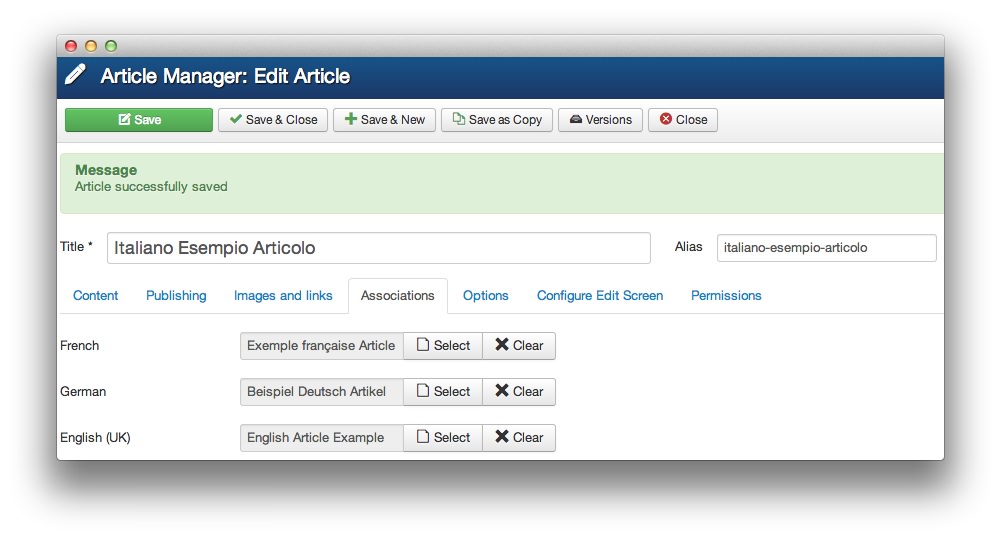1001x539 pixels.
Task: Click the Save & New button
Action: pyautogui.click(x=384, y=120)
